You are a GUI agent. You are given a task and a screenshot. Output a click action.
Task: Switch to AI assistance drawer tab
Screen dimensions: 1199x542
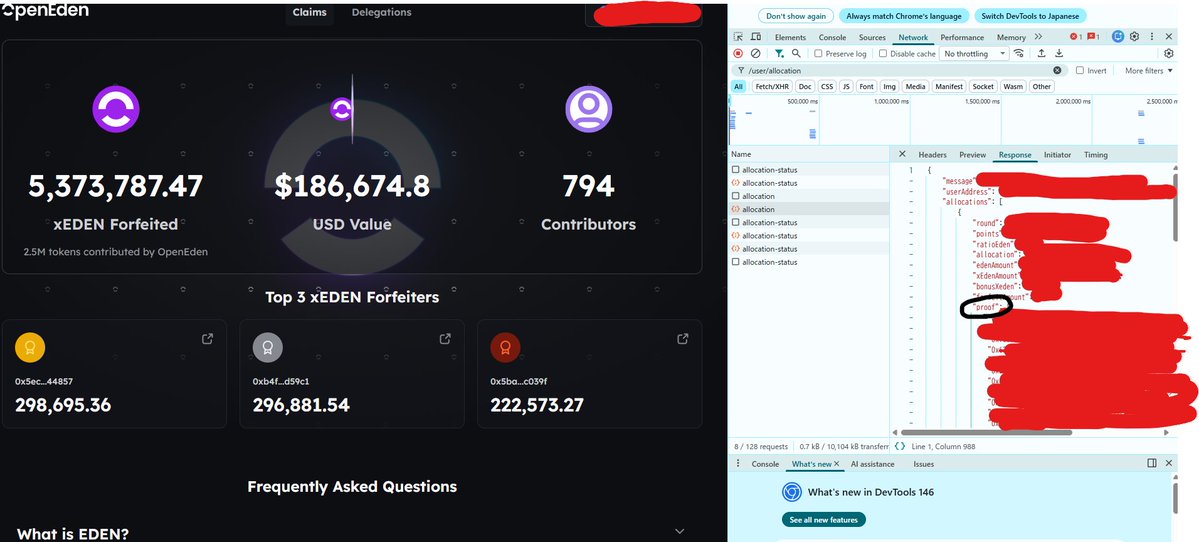click(872, 464)
